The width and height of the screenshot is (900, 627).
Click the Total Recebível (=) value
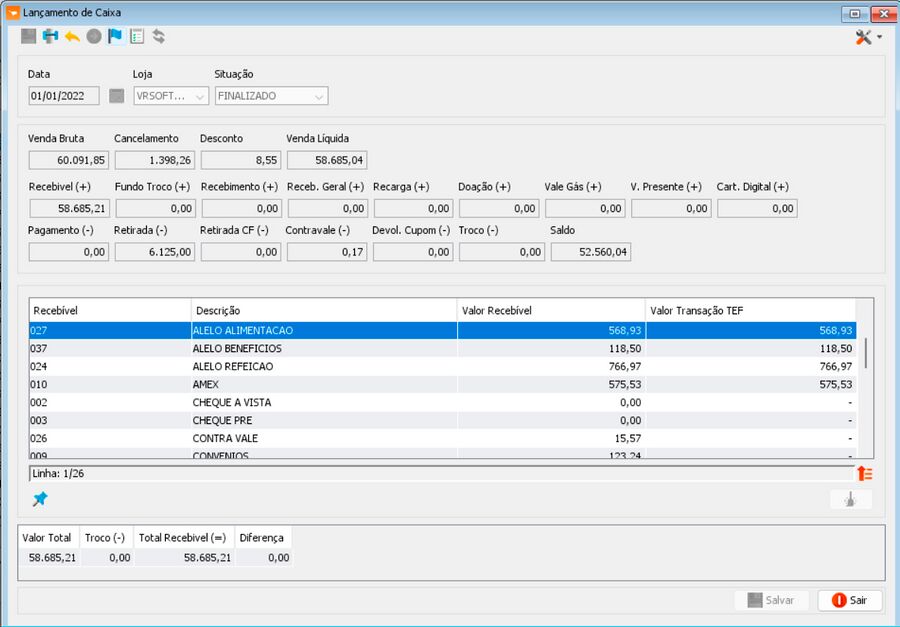[x=185, y=558]
